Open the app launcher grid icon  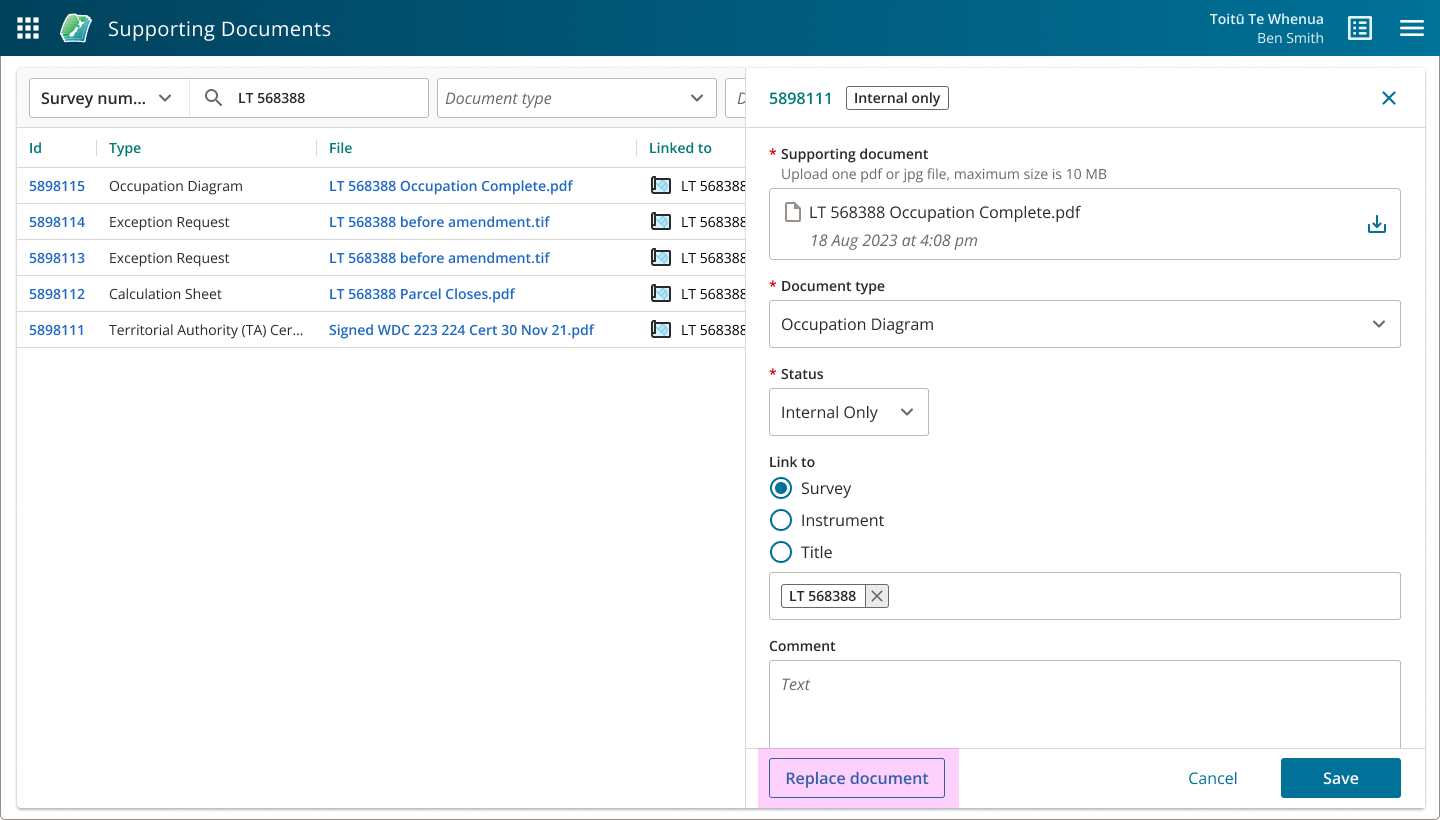click(28, 28)
